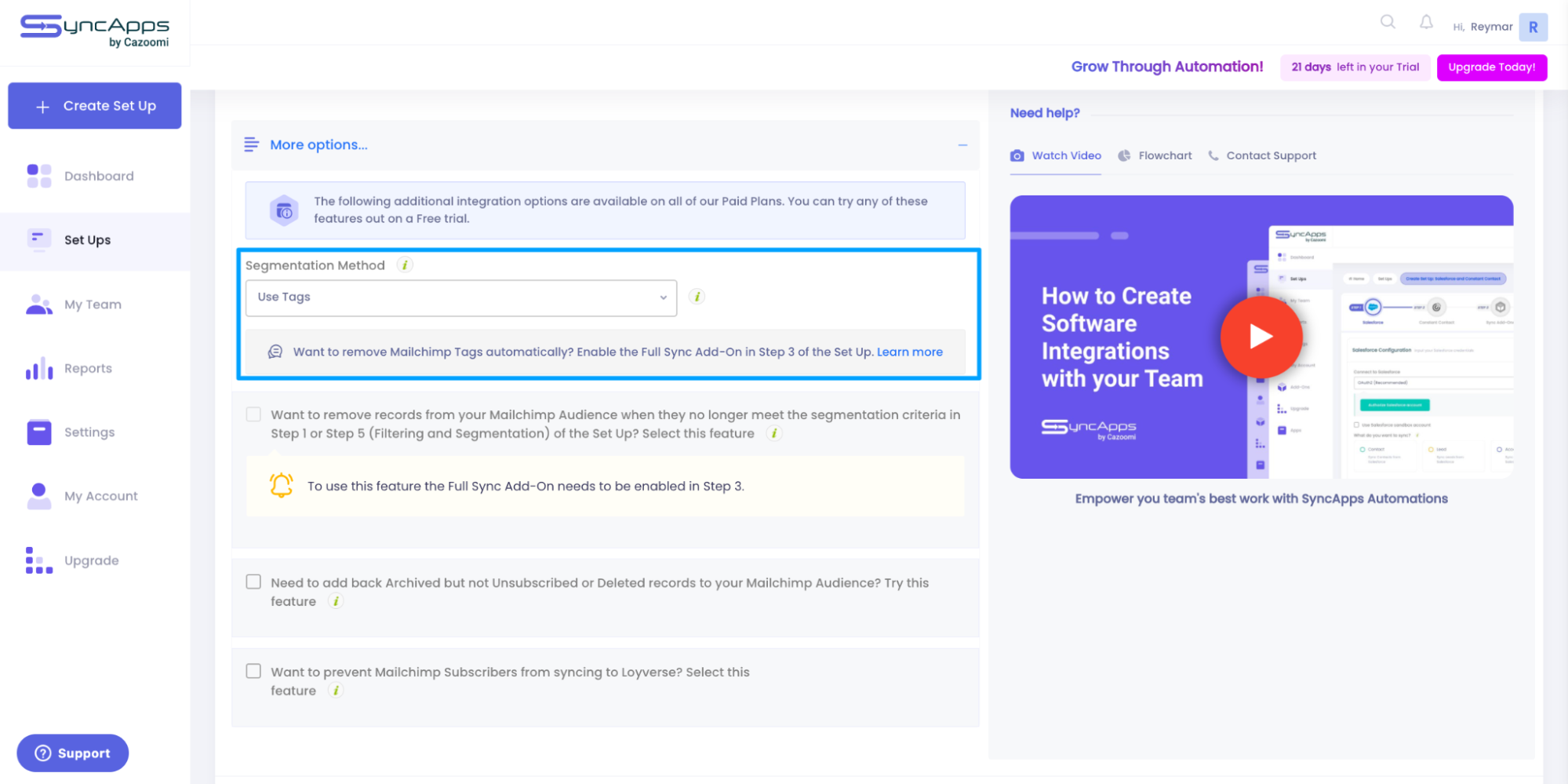Click the Reports bar chart icon
This screenshot has height=784, width=1568.
pyautogui.click(x=39, y=368)
